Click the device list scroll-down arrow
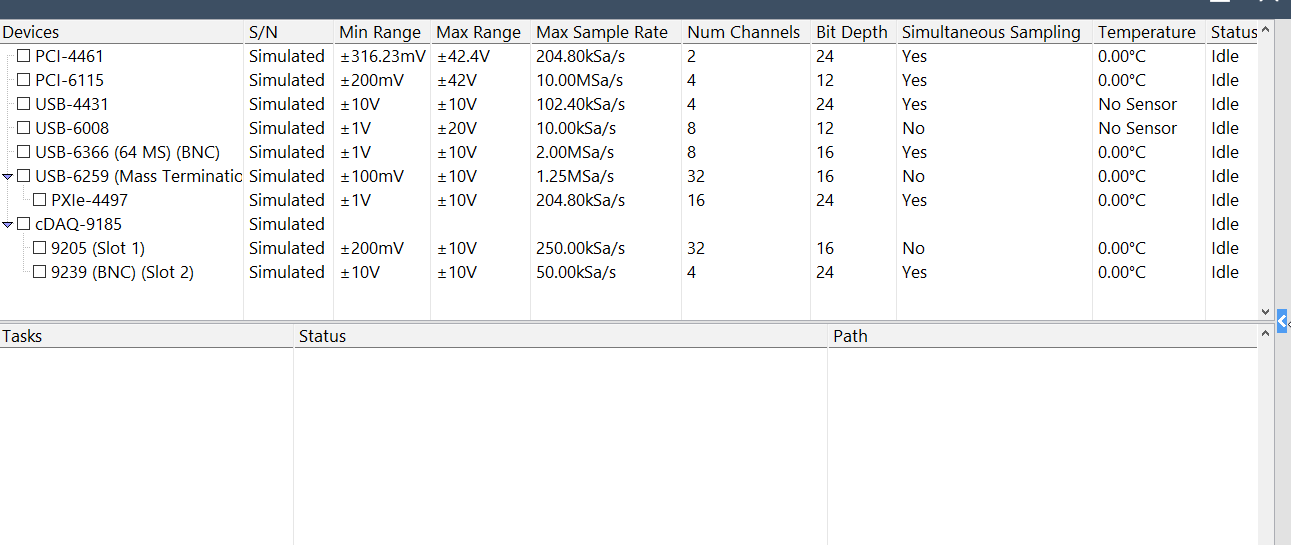The image size is (1291, 545). (1265, 312)
